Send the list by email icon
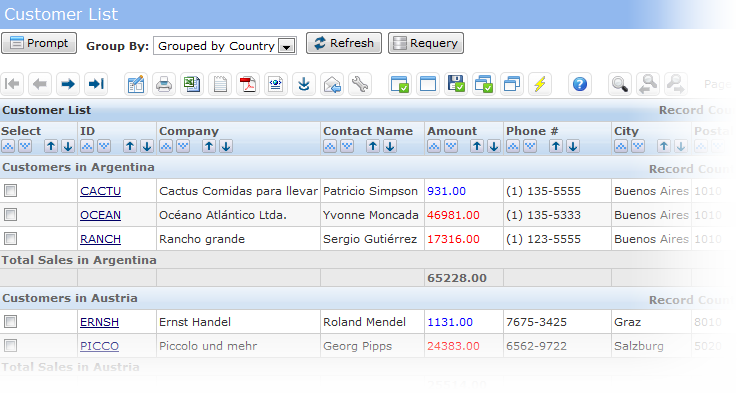The height and width of the screenshot is (395, 737). (x=332, y=84)
